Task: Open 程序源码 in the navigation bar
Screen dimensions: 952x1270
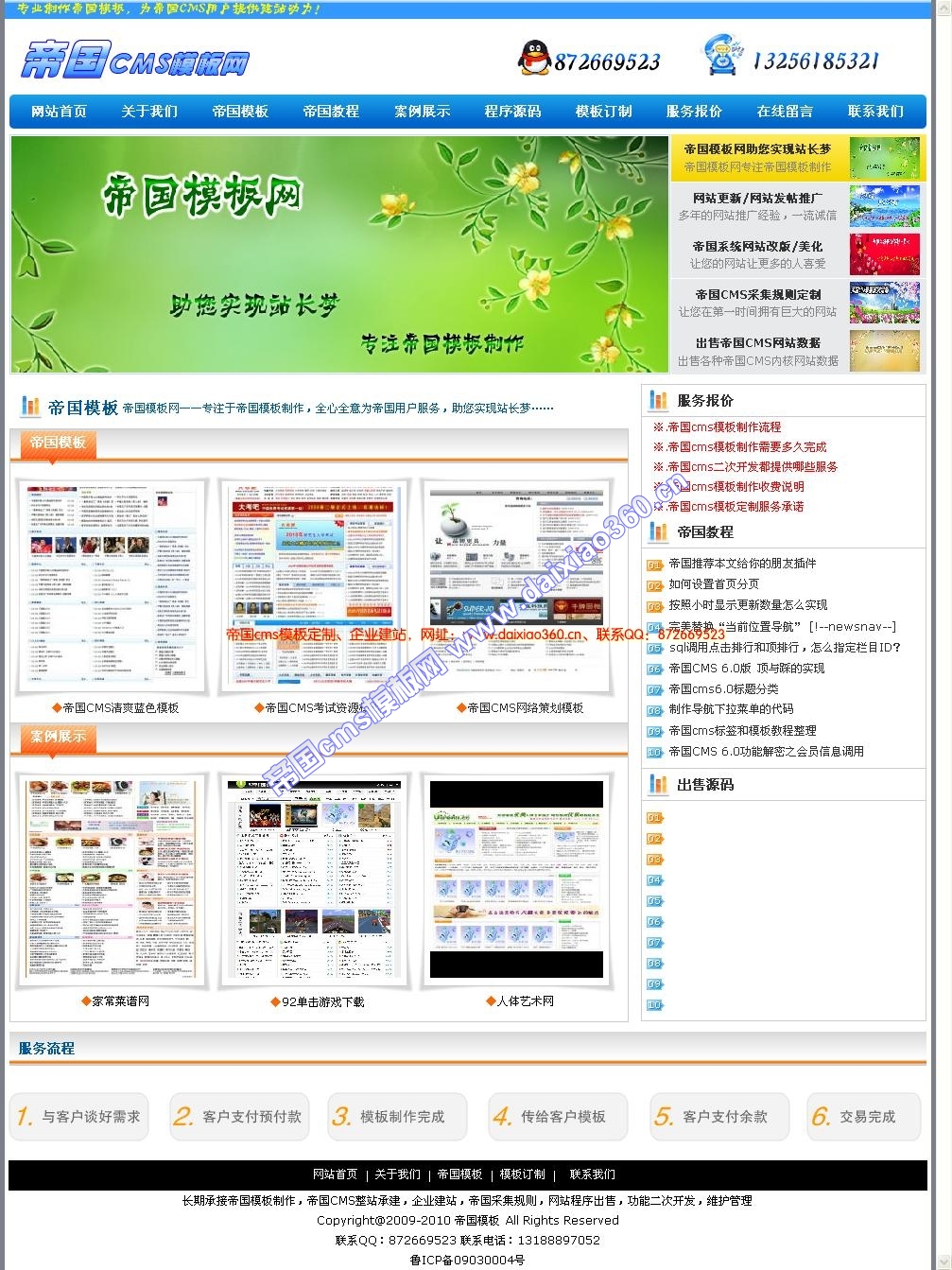Action: coord(512,112)
